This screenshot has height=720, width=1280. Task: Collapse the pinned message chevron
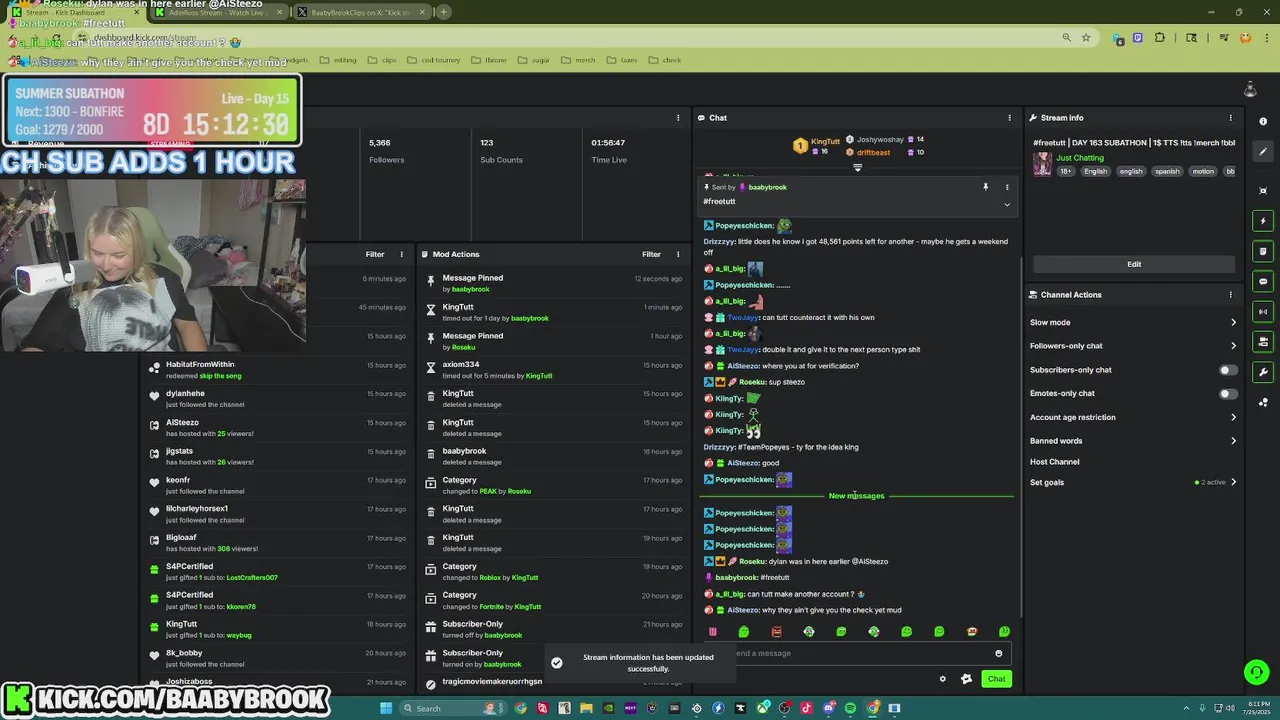pyautogui.click(x=1007, y=204)
